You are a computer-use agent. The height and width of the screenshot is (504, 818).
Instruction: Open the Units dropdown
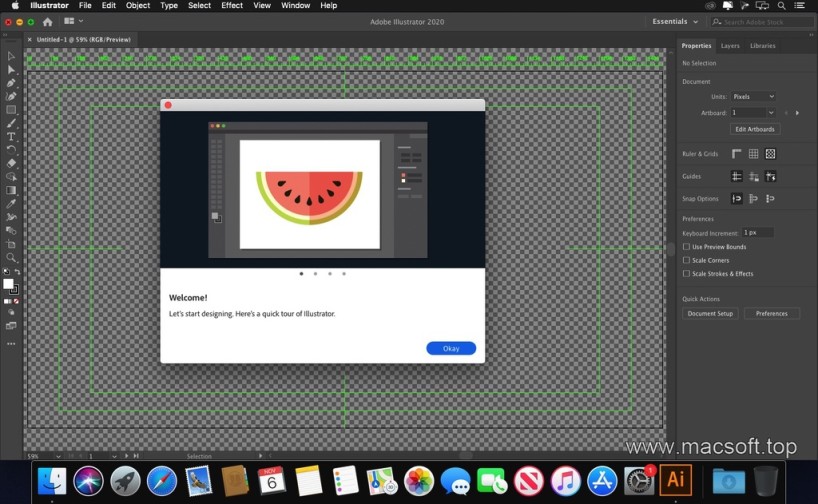click(x=753, y=97)
